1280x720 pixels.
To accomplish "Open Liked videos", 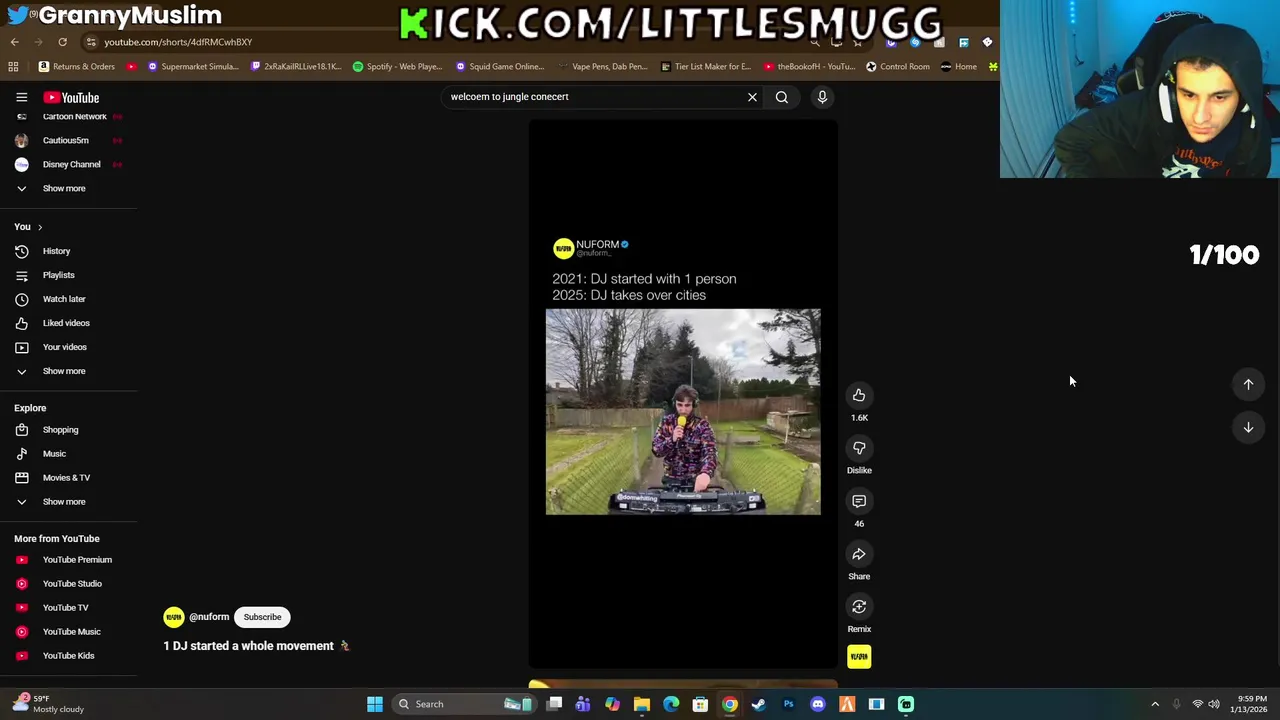I will [68, 324].
